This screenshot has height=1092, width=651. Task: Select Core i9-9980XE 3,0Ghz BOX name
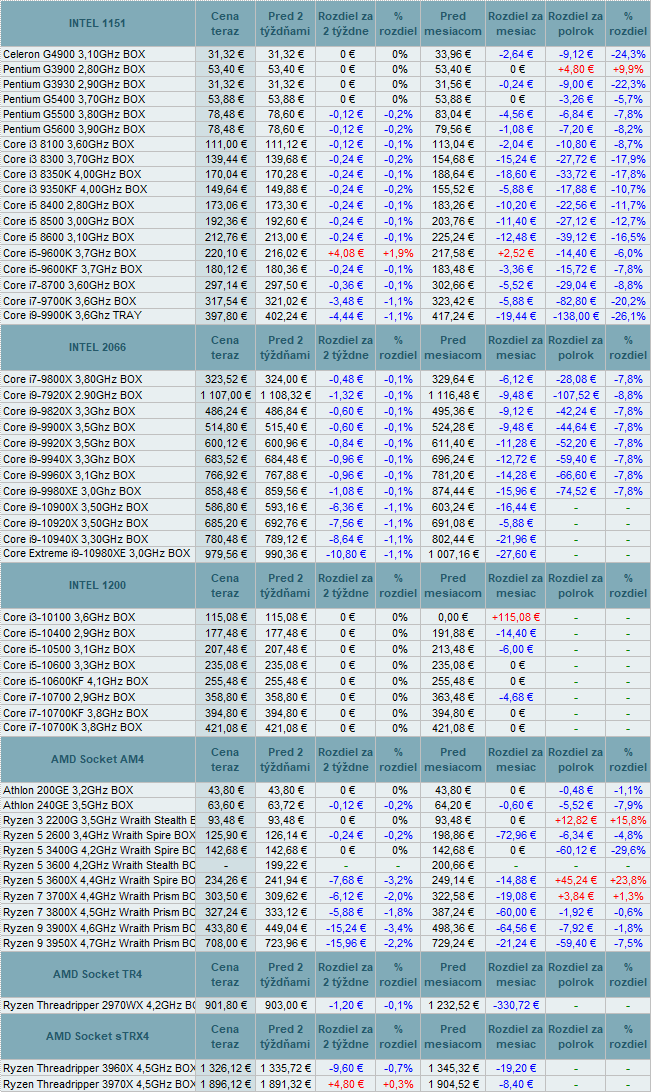click(72, 492)
